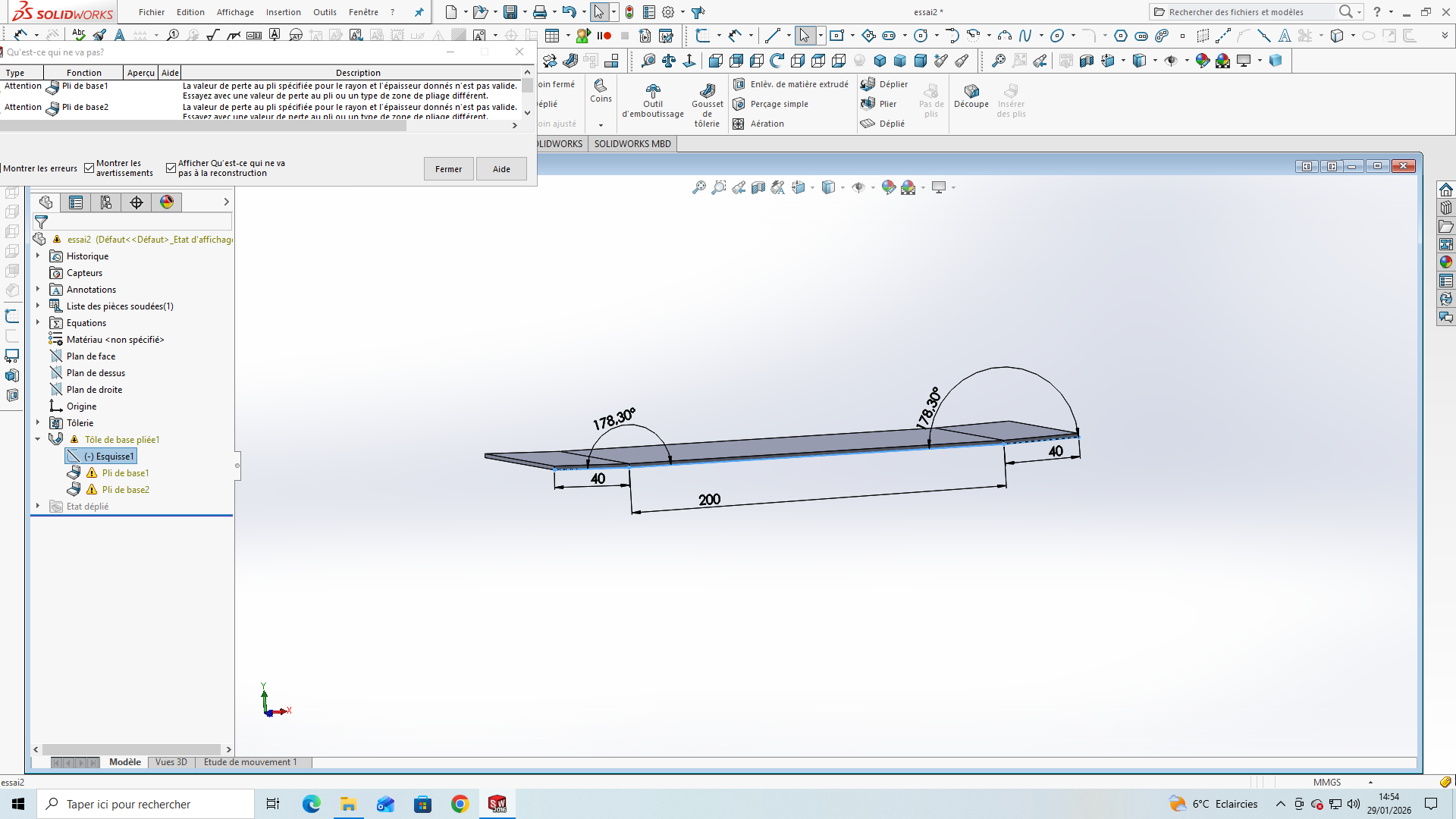This screenshot has height=819, width=1456.
Task: Expand the Tôlerie tree node
Action: coord(38,423)
